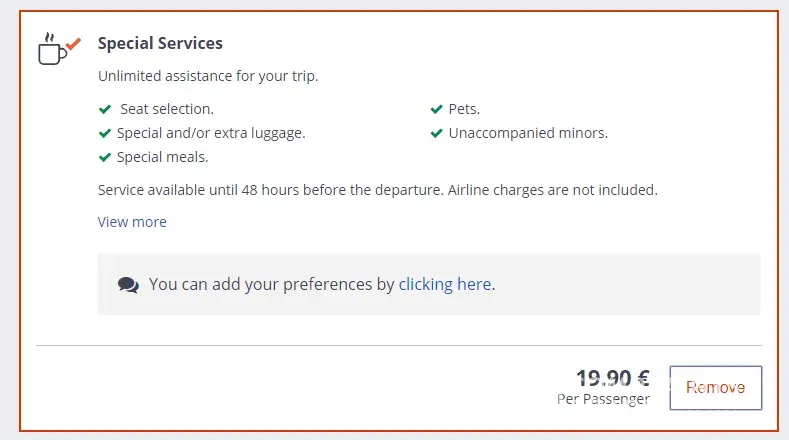This screenshot has width=789, height=440.
Task: Click the checkmark beside Unaccompanied minors
Action: coord(436,133)
